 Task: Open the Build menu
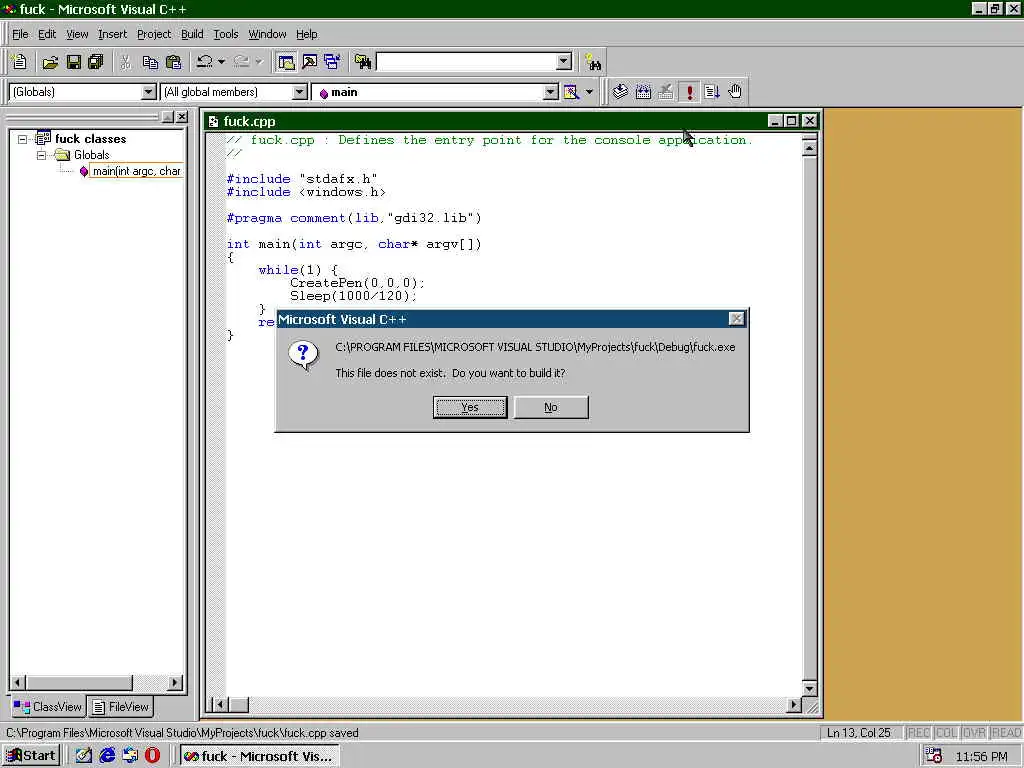point(192,34)
